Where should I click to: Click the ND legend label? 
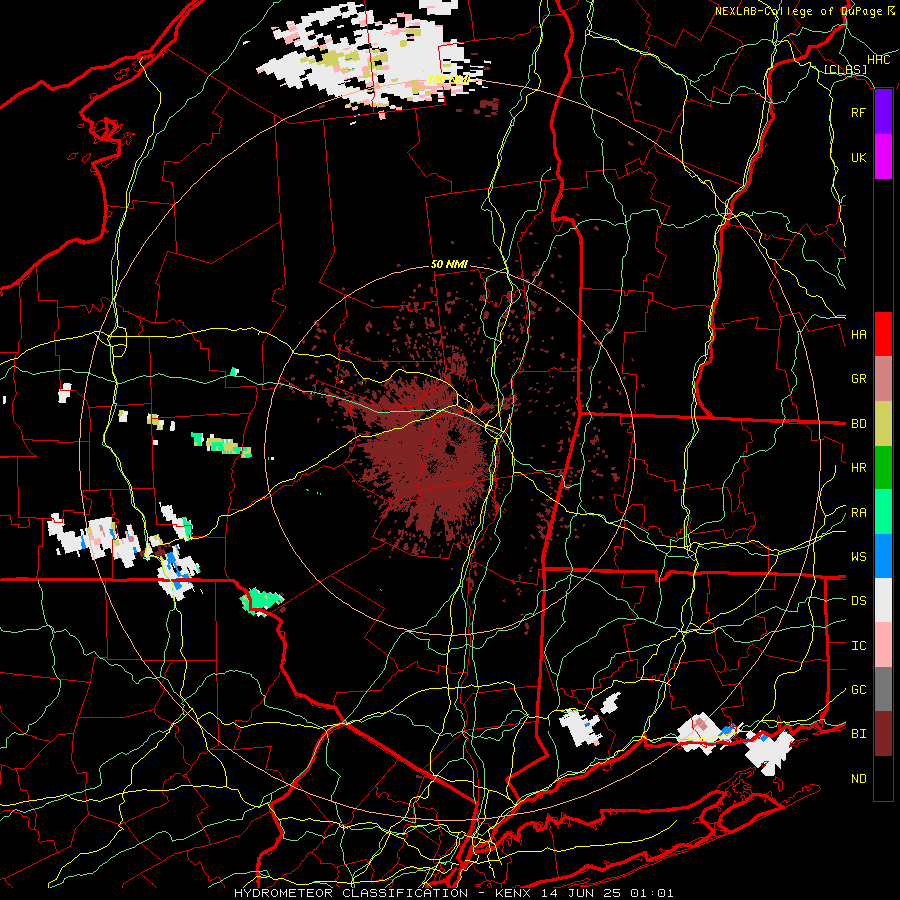tap(858, 779)
